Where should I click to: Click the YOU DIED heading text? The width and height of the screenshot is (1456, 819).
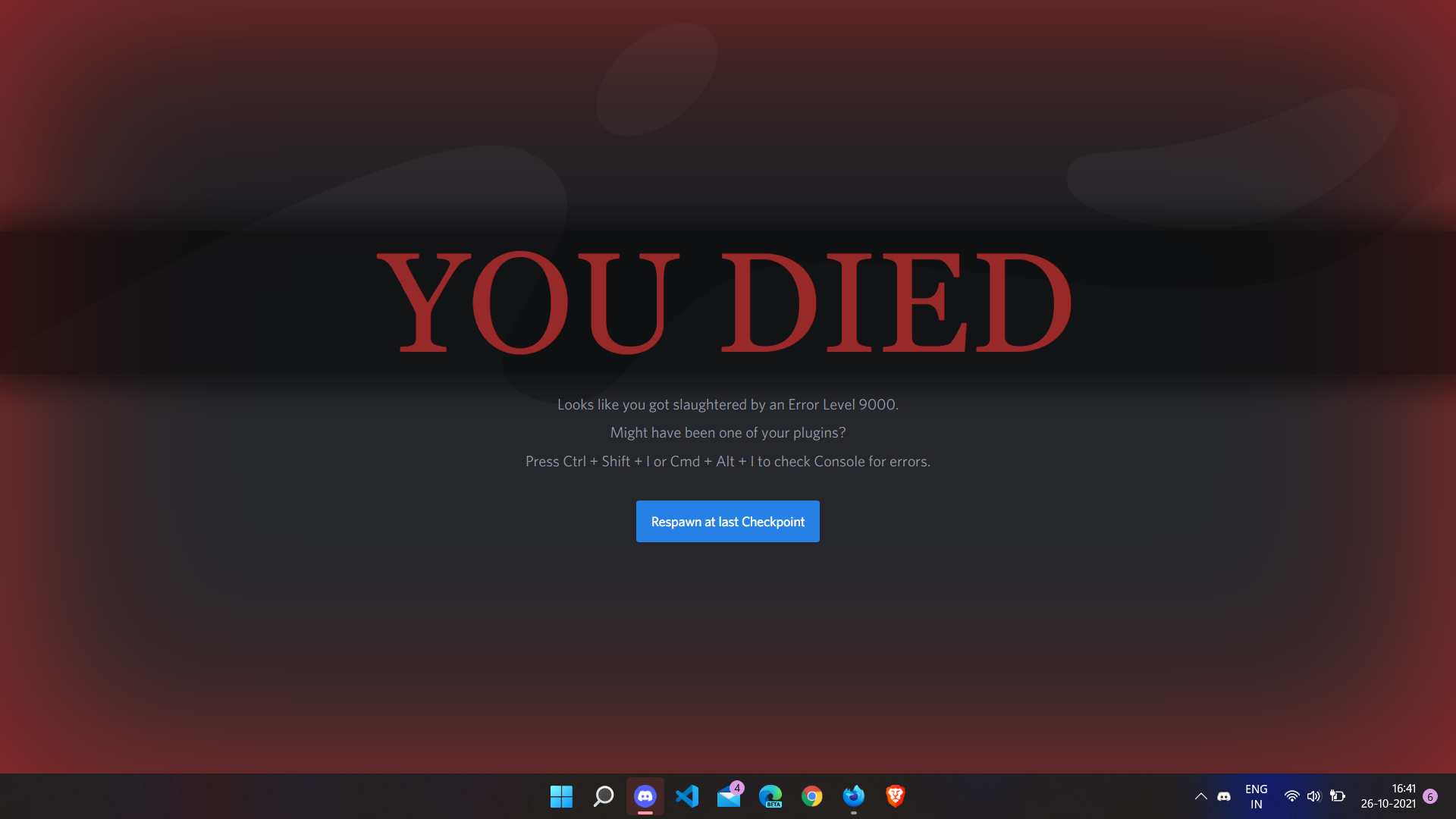click(x=724, y=302)
